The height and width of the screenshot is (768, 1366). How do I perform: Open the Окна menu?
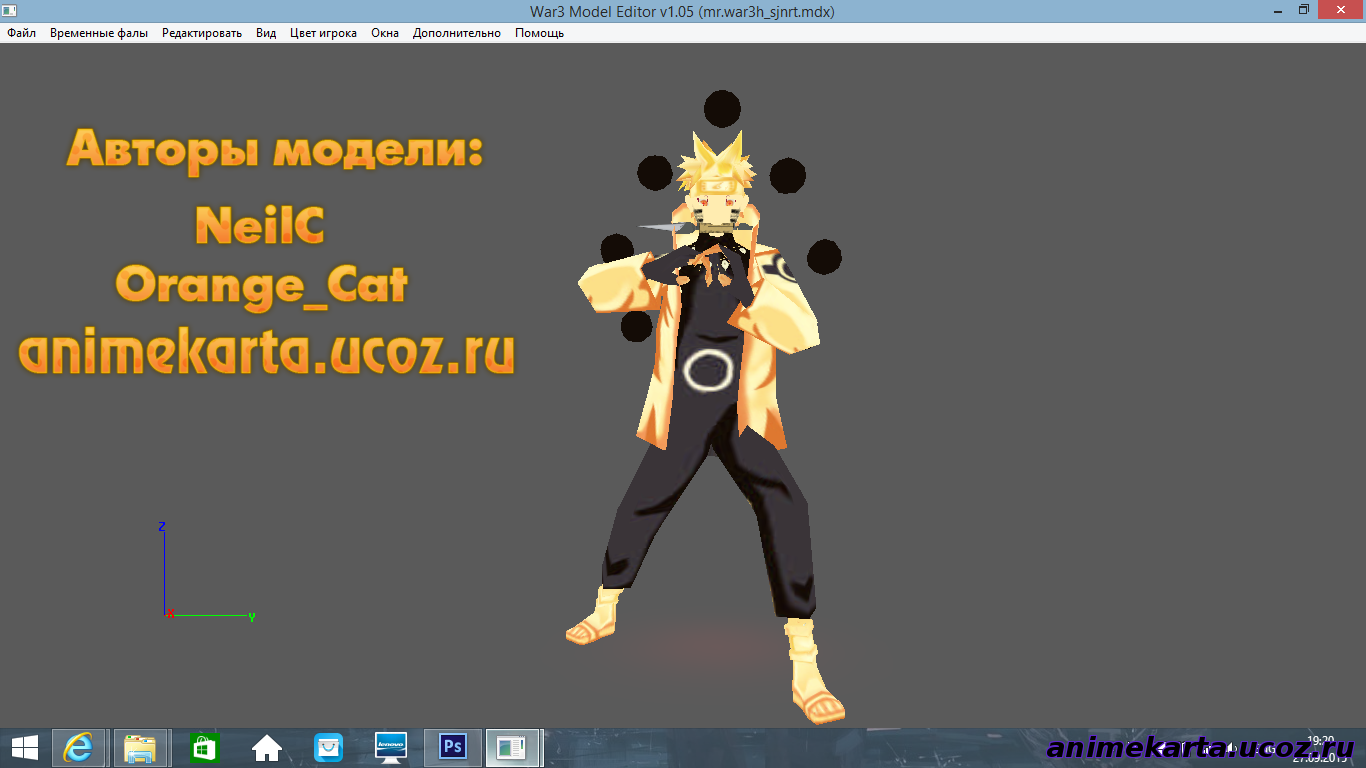(385, 33)
